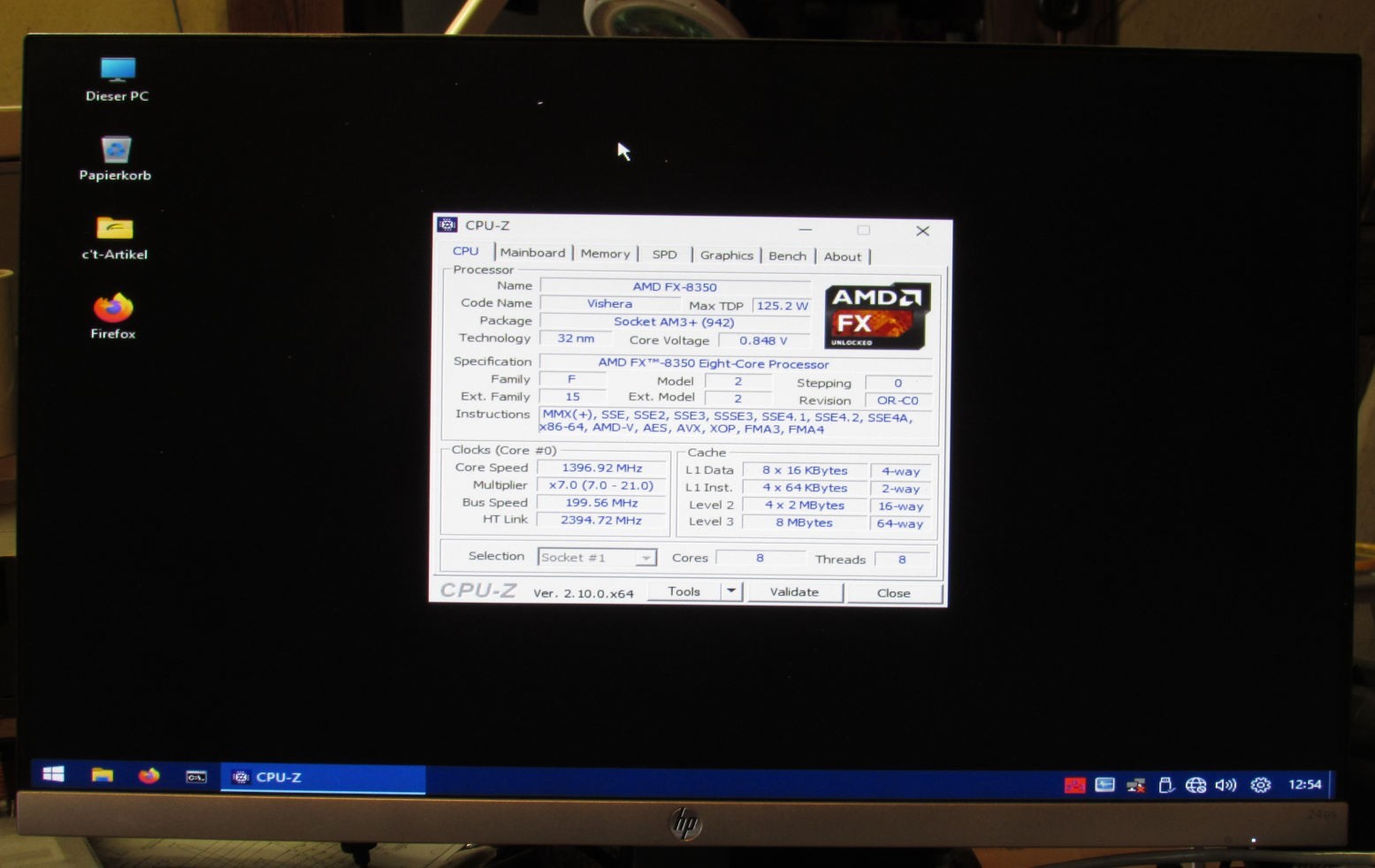
Task: Click the 4 x 2 MBytes Level 2 value
Action: click(x=805, y=506)
